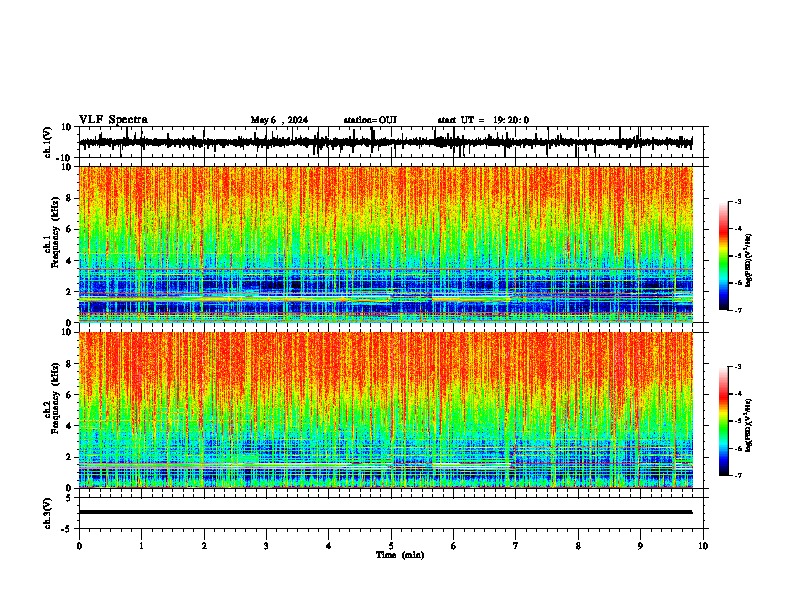
Task: Click the "8" kHz tick on ch.1 frequency axis
Action: (x=69, y=198)
